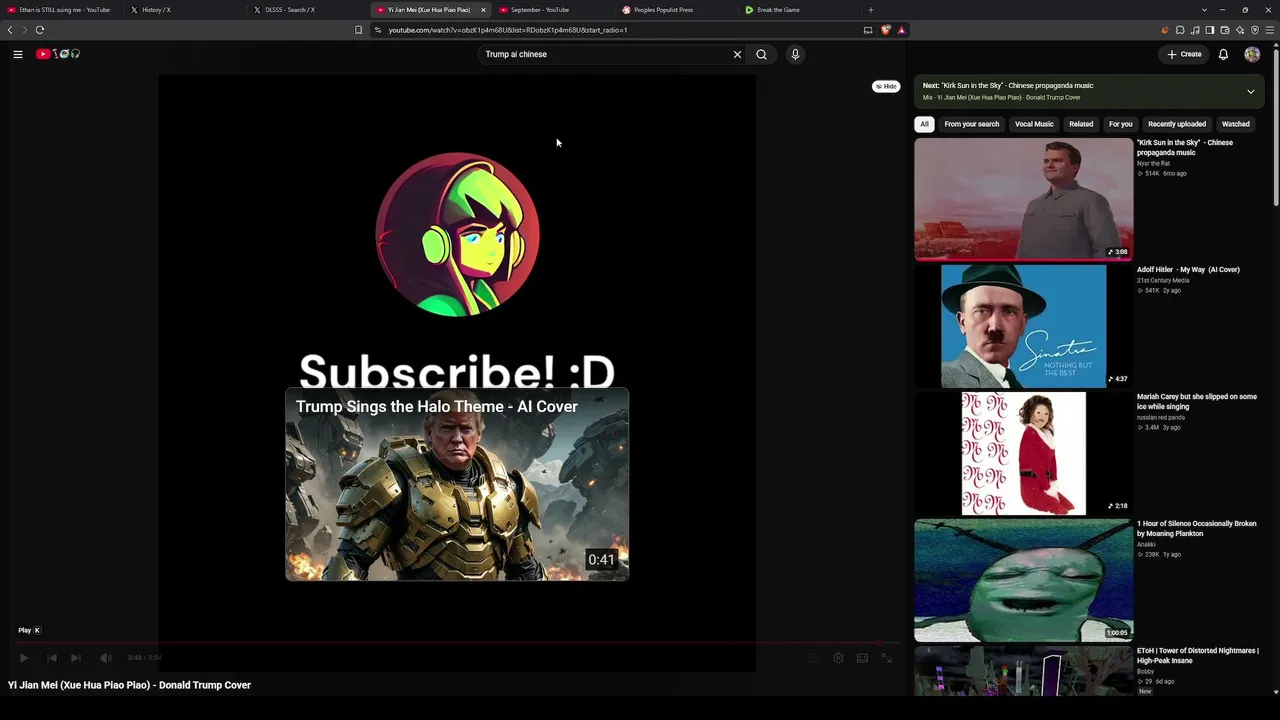Select the 'For you' chip

click(x=1120, y=124)
